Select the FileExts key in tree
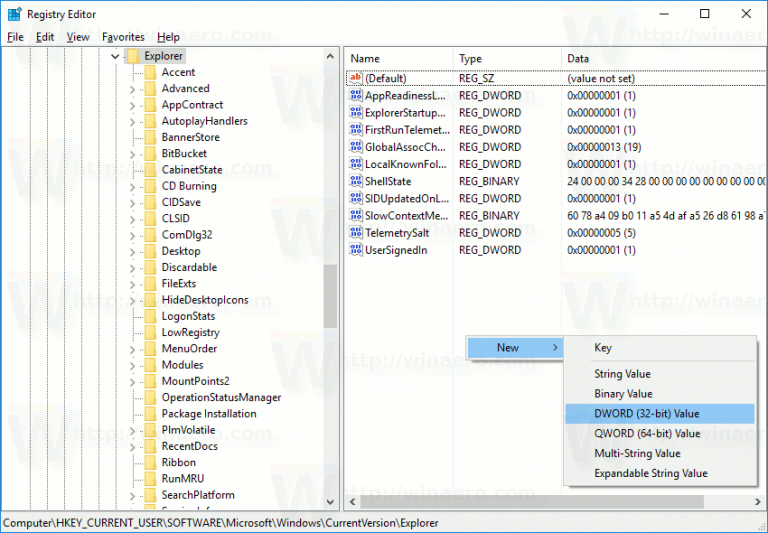Viewport: 768px width, 533px height. pos(179,284)
